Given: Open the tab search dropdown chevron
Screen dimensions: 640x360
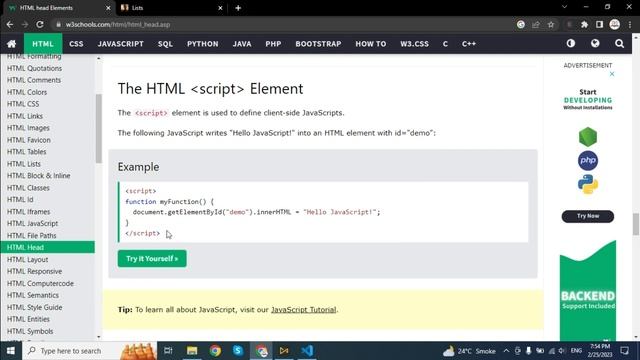Looking at the screenshot, I should [564, 7].
